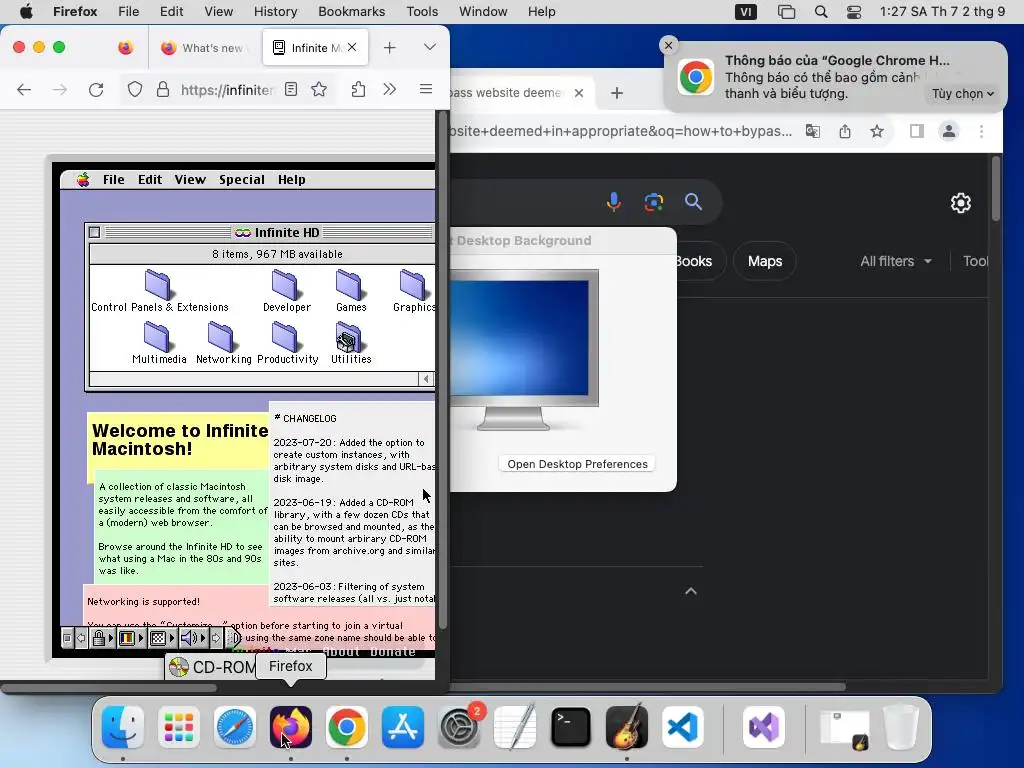Image resolution: width=1024 pixels, height=768 pixels.
Task: Click the Control Strip left scroll arrow
Action: point(81,638)
